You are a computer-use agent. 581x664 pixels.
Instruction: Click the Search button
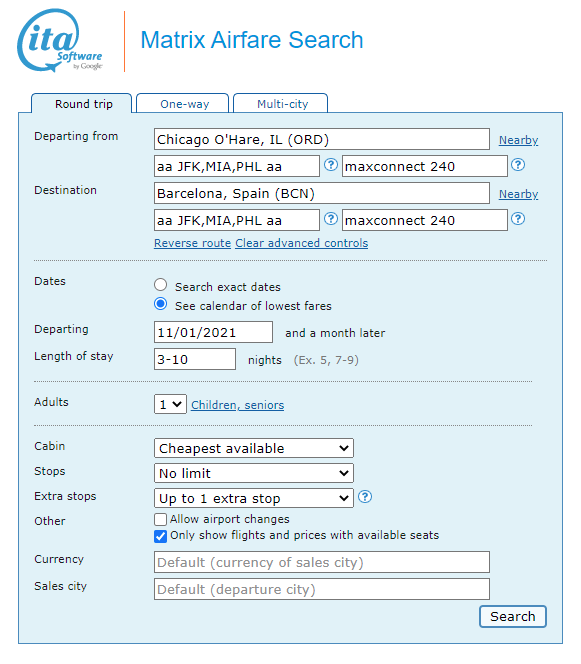513,616
